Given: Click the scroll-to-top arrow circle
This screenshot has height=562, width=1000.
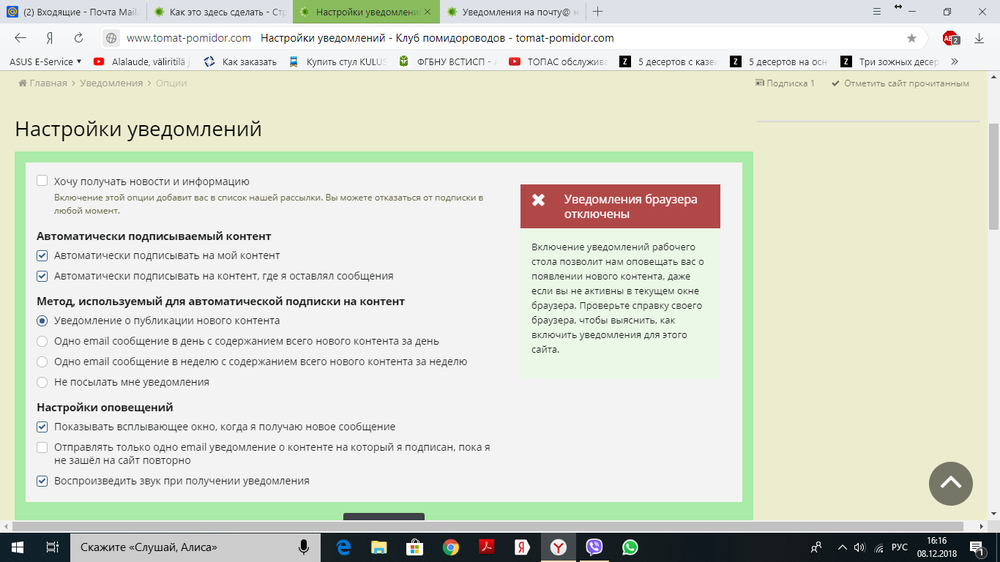Looking at the screenshot, I should [x=950, y=484].
